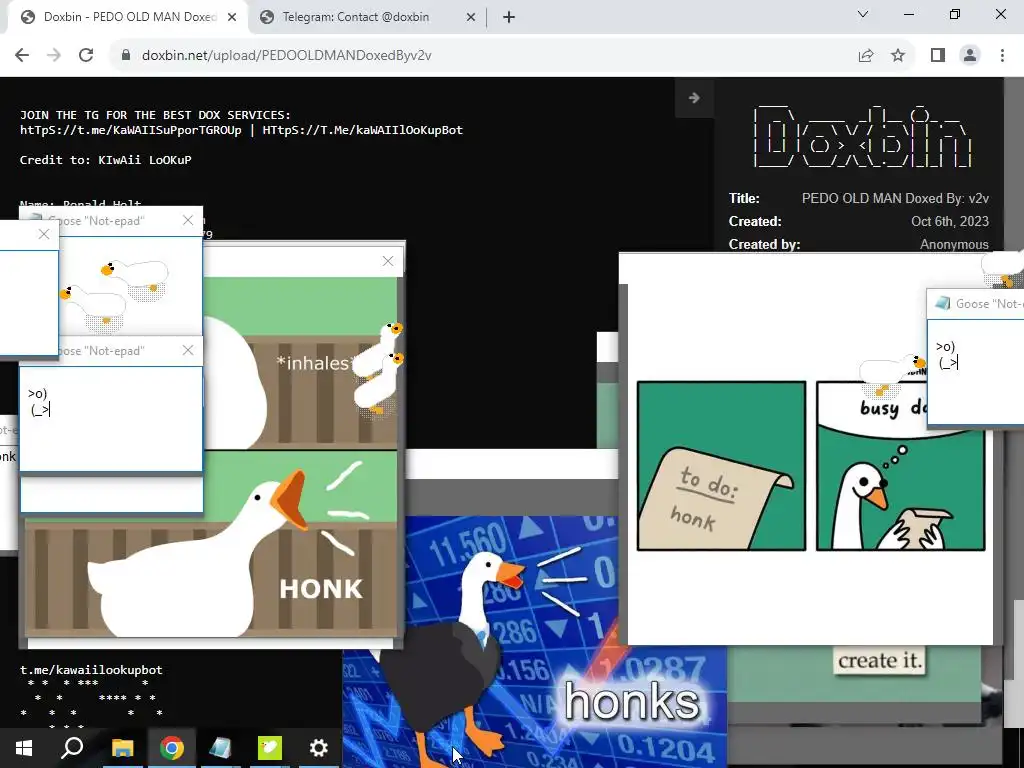The image size is (1024, 768).
Task: Bookmark this page with the star icon
Action: pos(898,56)
